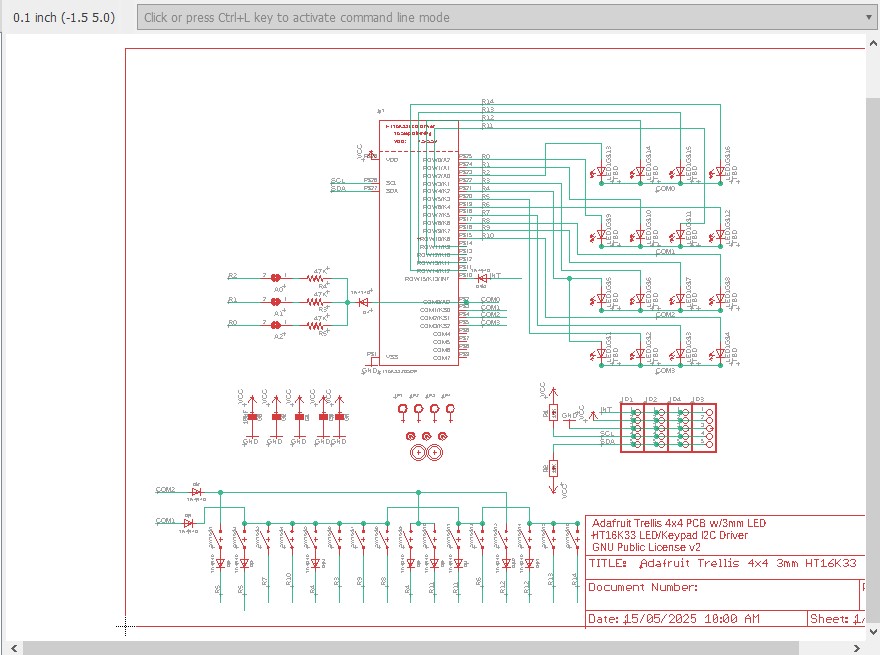
Task: Select the first VCC decoupling capacitor
Action: pos(252,417)
